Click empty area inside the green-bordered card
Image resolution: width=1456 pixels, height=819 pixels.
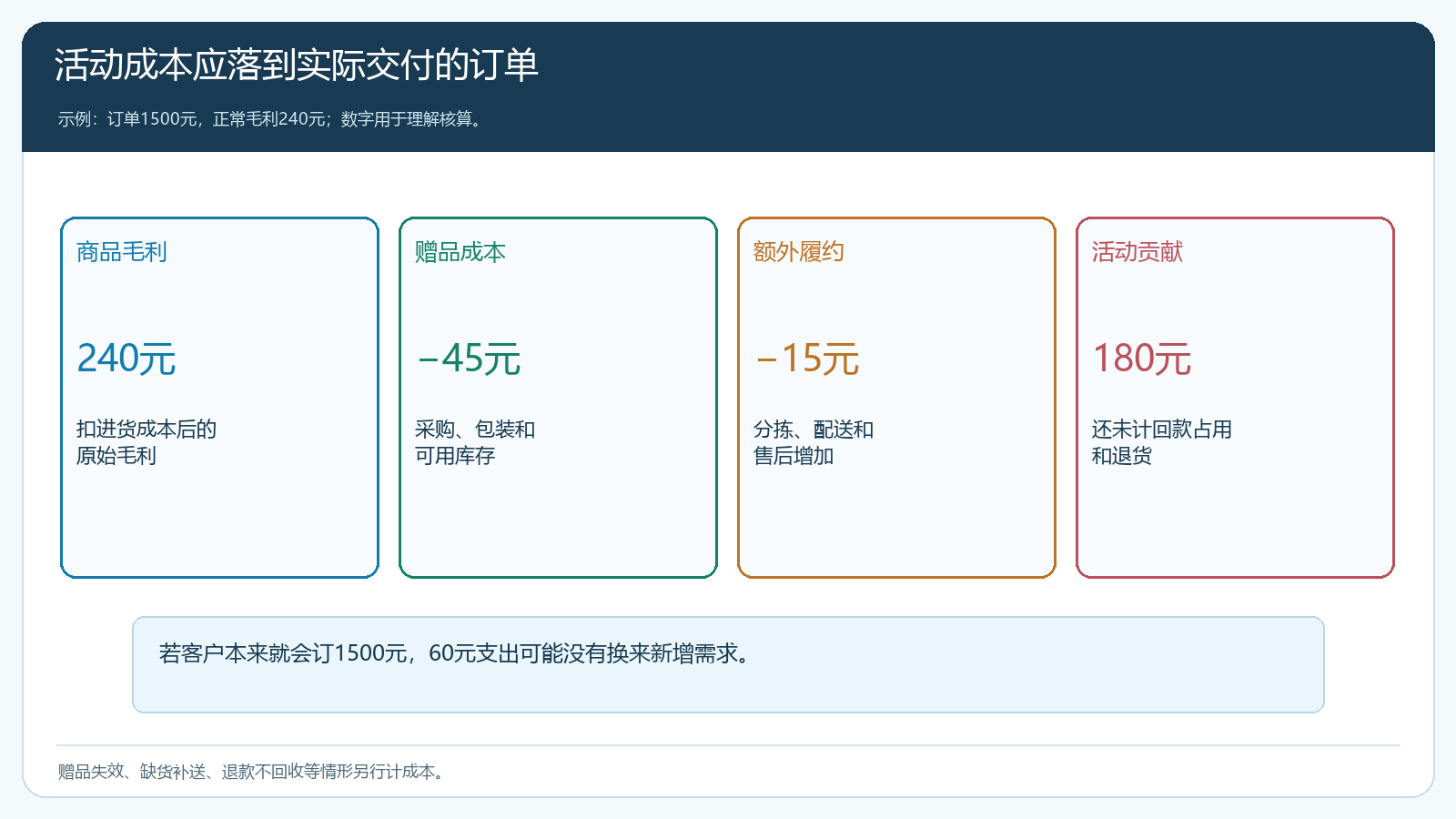[558, 523]
